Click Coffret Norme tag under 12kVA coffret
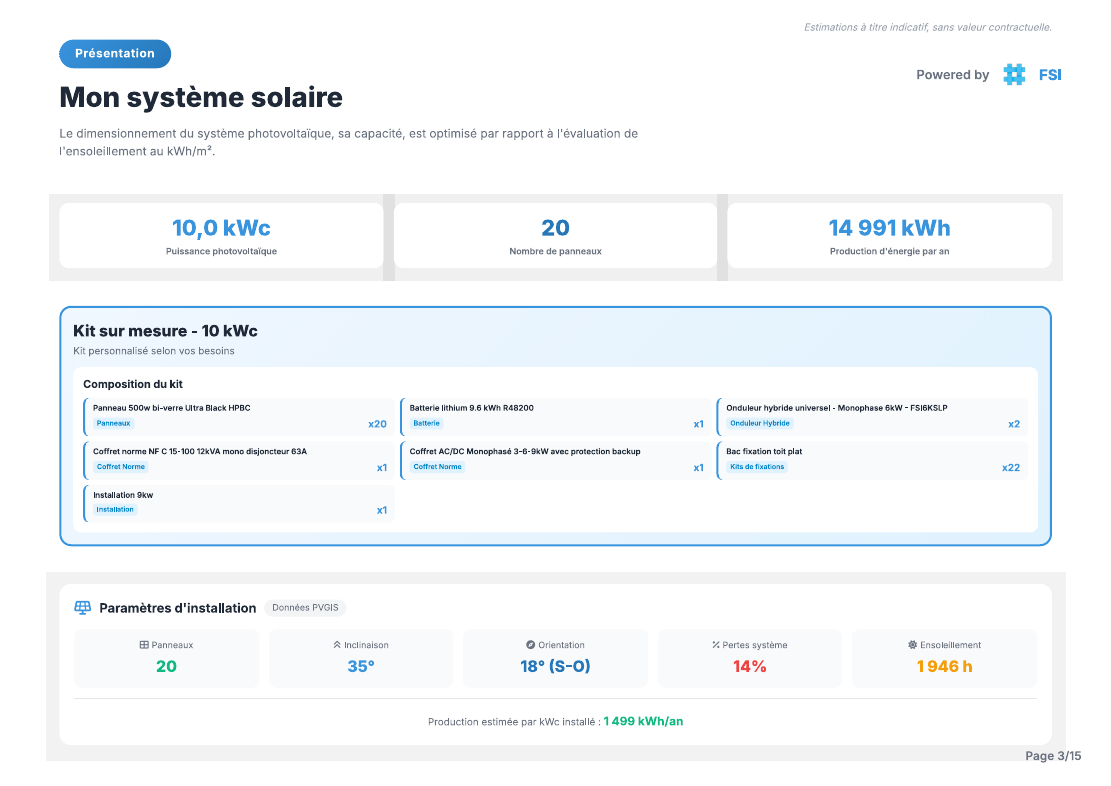 (120, 466)
